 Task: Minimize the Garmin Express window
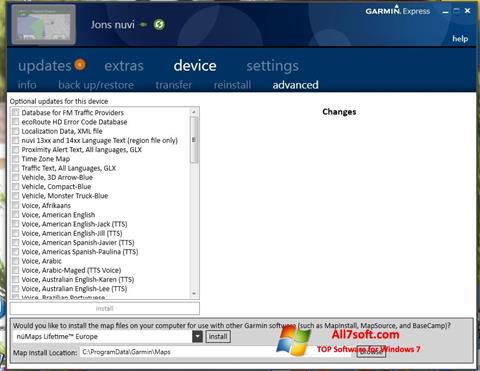[x=445, y=11]
